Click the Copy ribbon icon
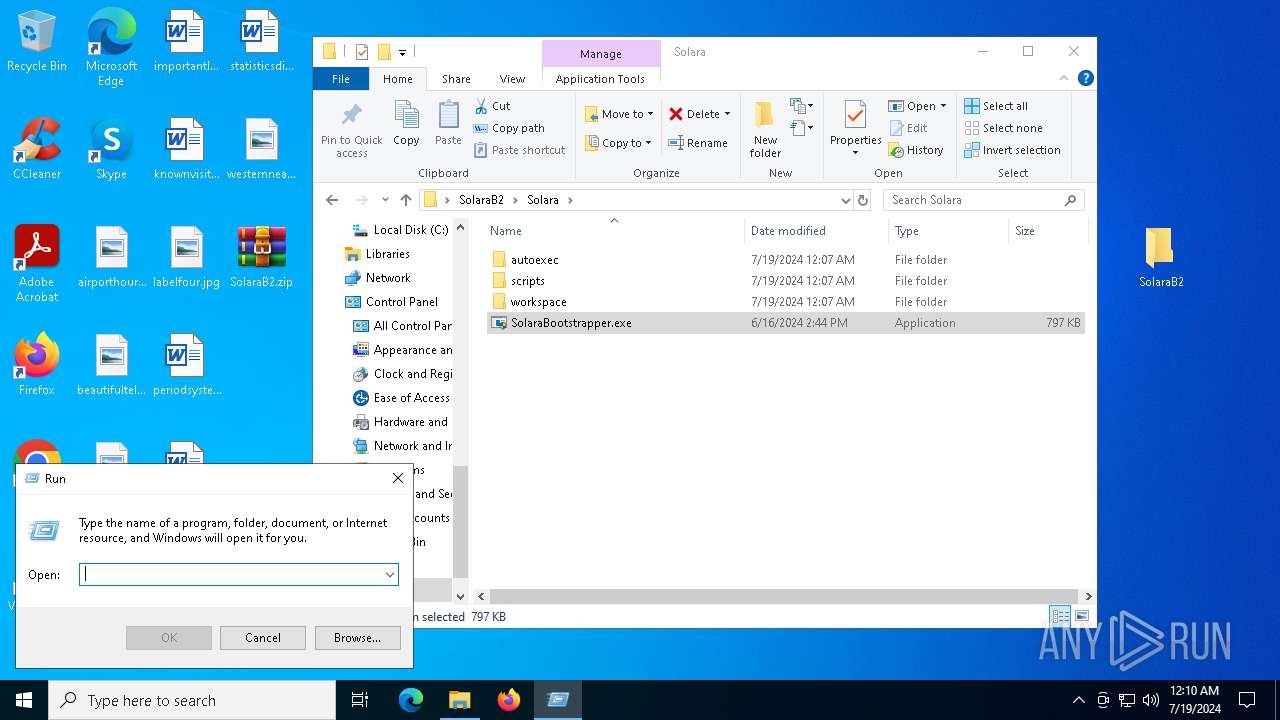1280x720 pixels. [x=406, y=124]
